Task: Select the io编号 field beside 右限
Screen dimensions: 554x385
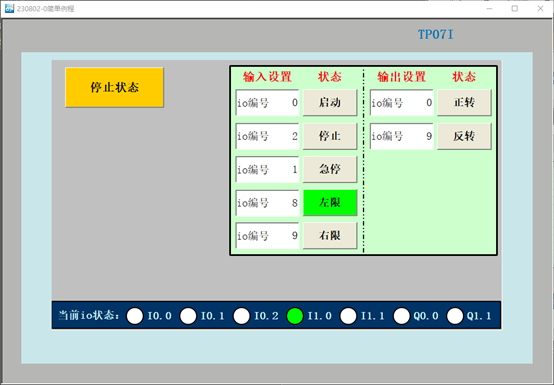Action: [267, 236]
